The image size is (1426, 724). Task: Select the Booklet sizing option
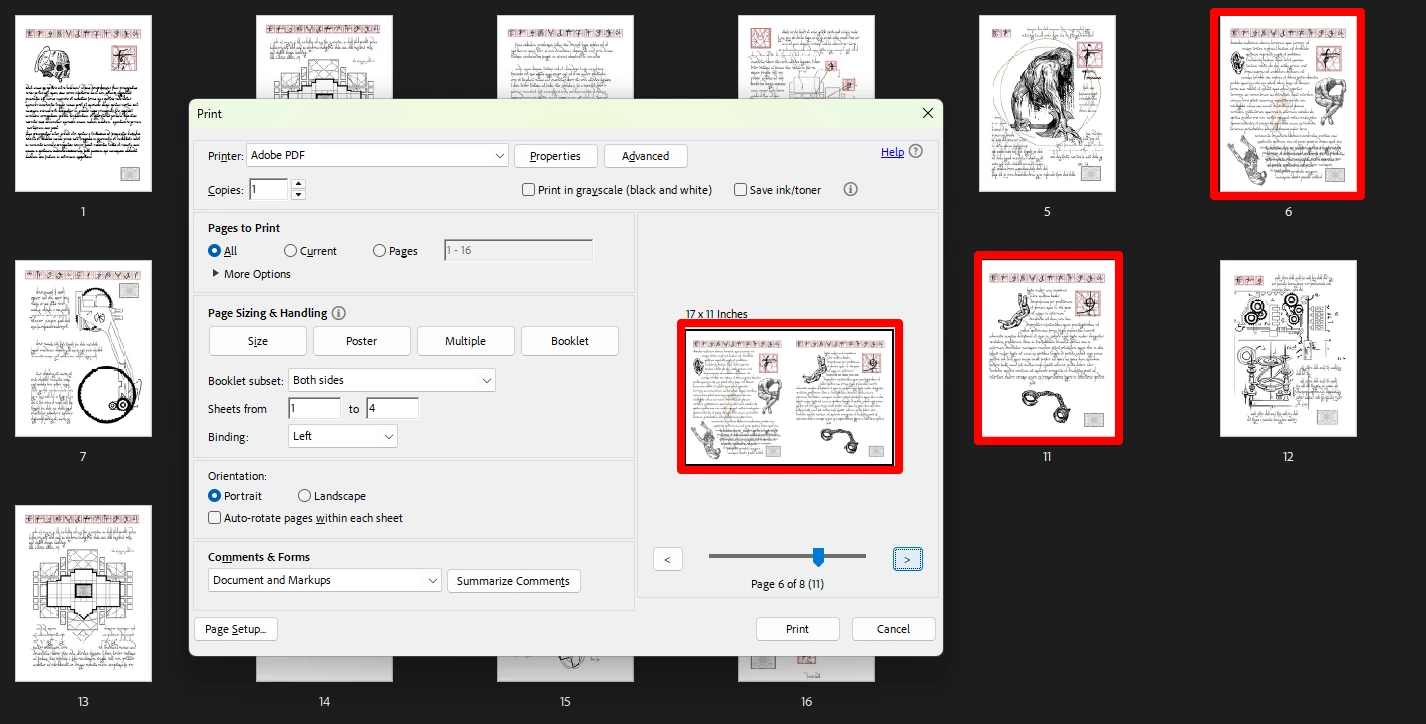pyautogui.click(x=570, y=341)
